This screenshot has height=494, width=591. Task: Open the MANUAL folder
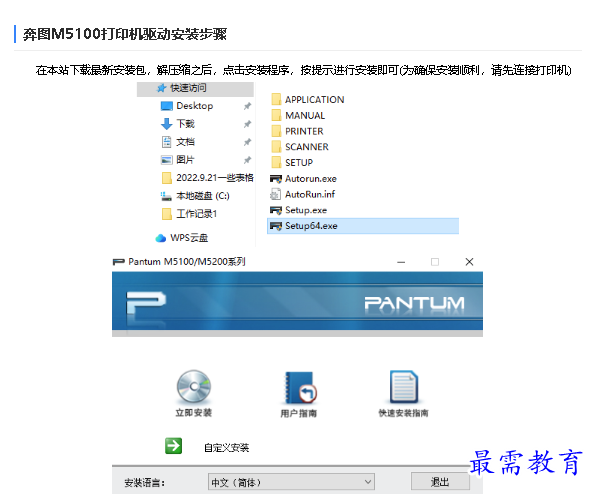click(305, 116)
